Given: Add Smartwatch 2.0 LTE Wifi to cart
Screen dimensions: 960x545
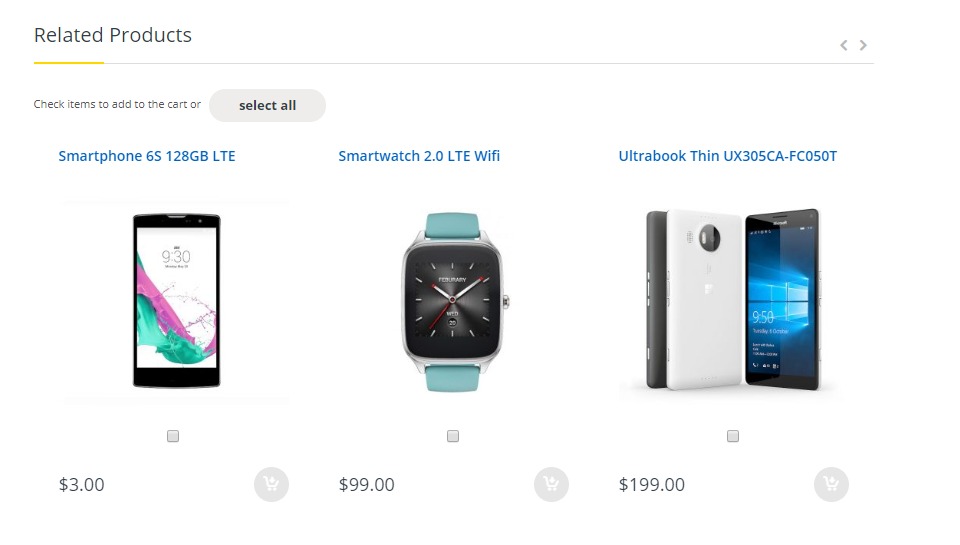Looking at the screenshot, I should click(x=551, y=485).
